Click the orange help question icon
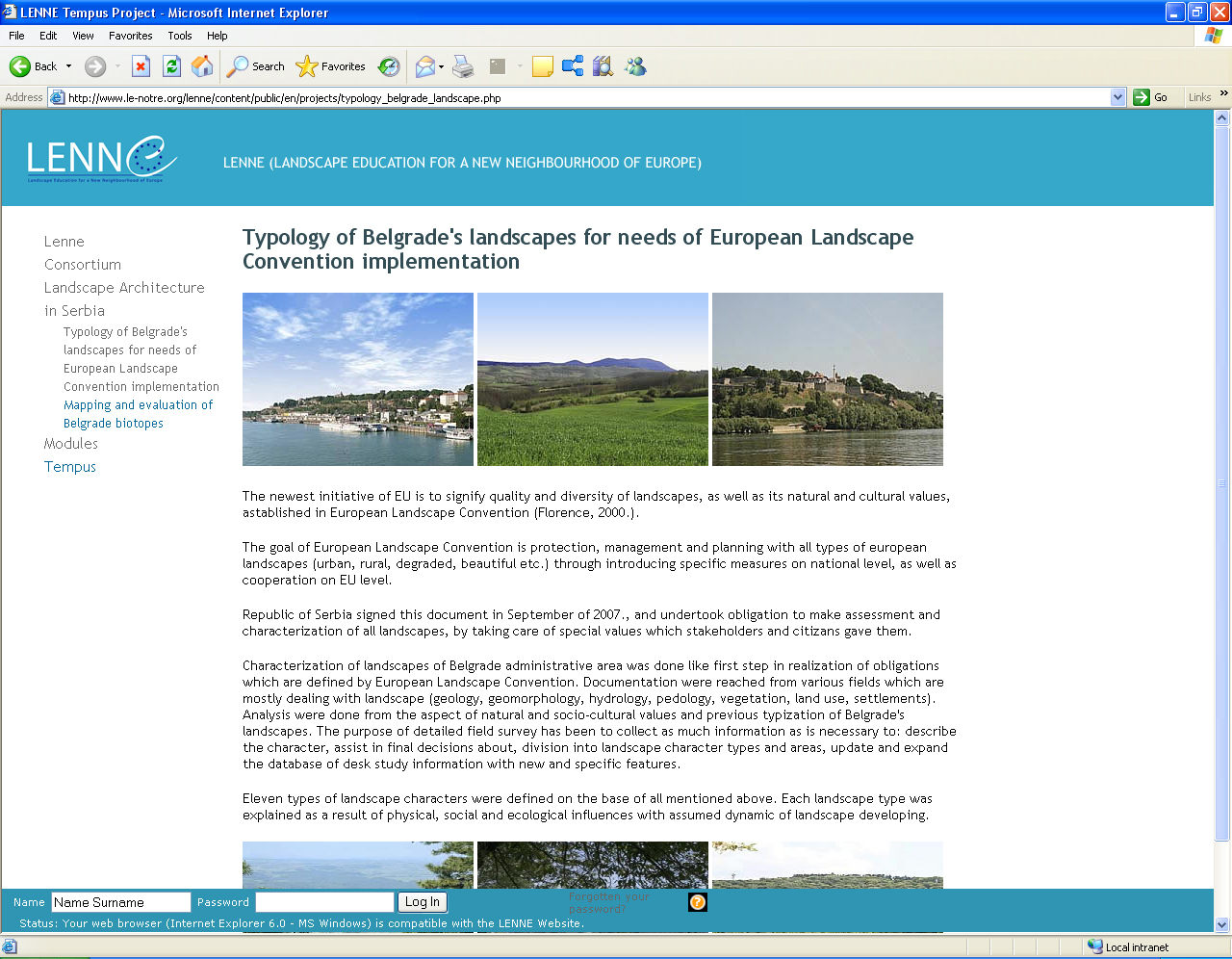 [698, 902]
